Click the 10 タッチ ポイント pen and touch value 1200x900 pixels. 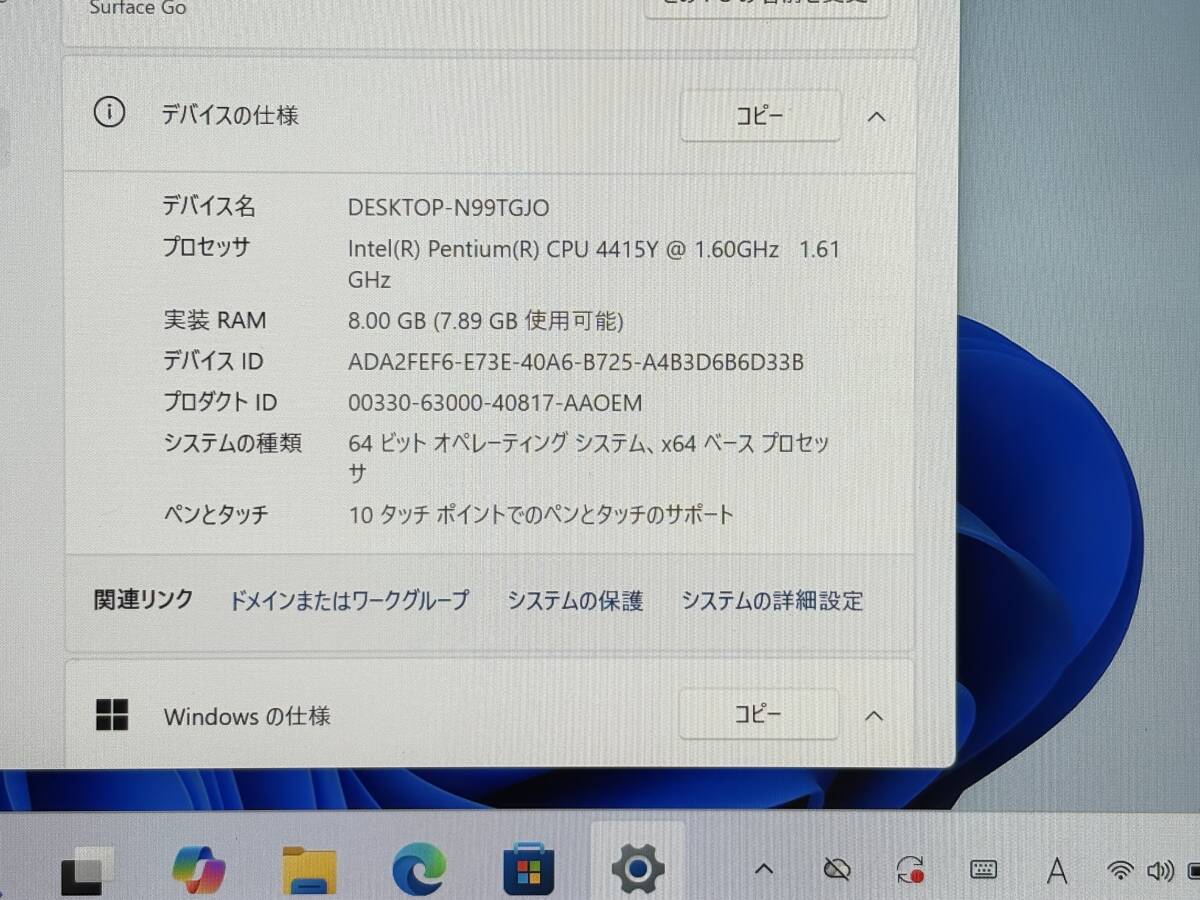[541, 516]
